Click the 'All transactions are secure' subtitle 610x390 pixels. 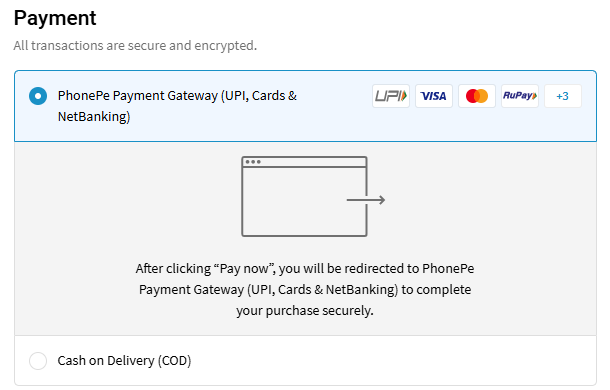(135, 46)
